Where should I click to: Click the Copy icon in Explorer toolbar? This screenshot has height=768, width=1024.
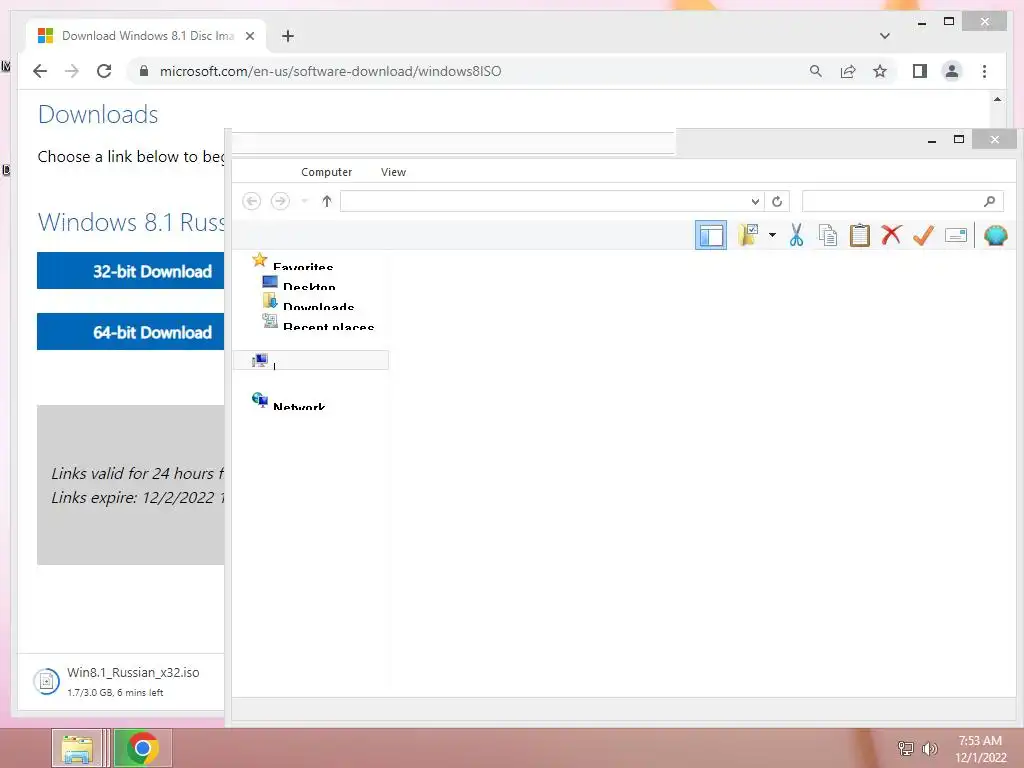click(827, 235)
